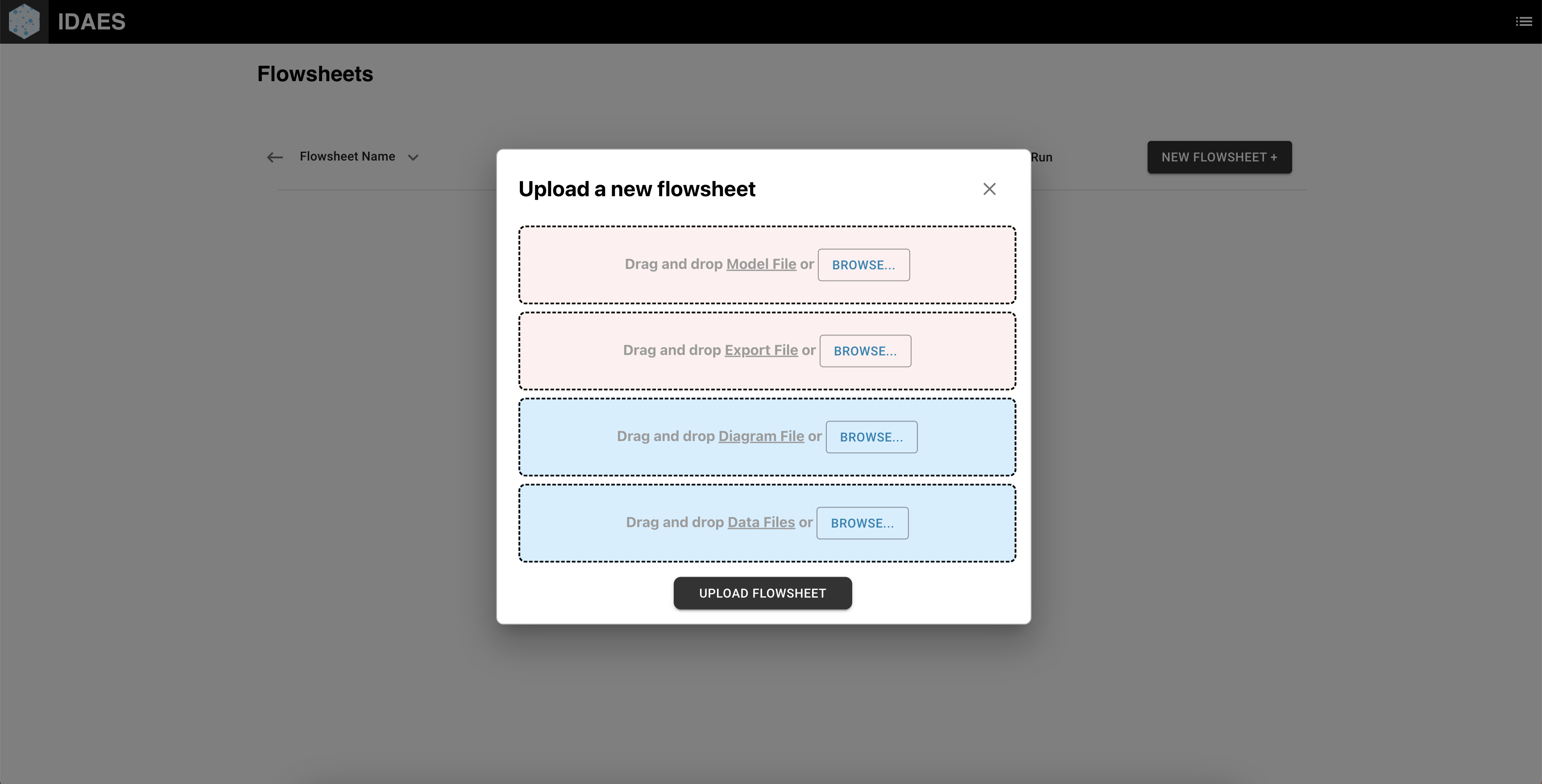Browse for a Model File
The height and width of the screenshot is (784, 1542).
click(x=864, y=265)
